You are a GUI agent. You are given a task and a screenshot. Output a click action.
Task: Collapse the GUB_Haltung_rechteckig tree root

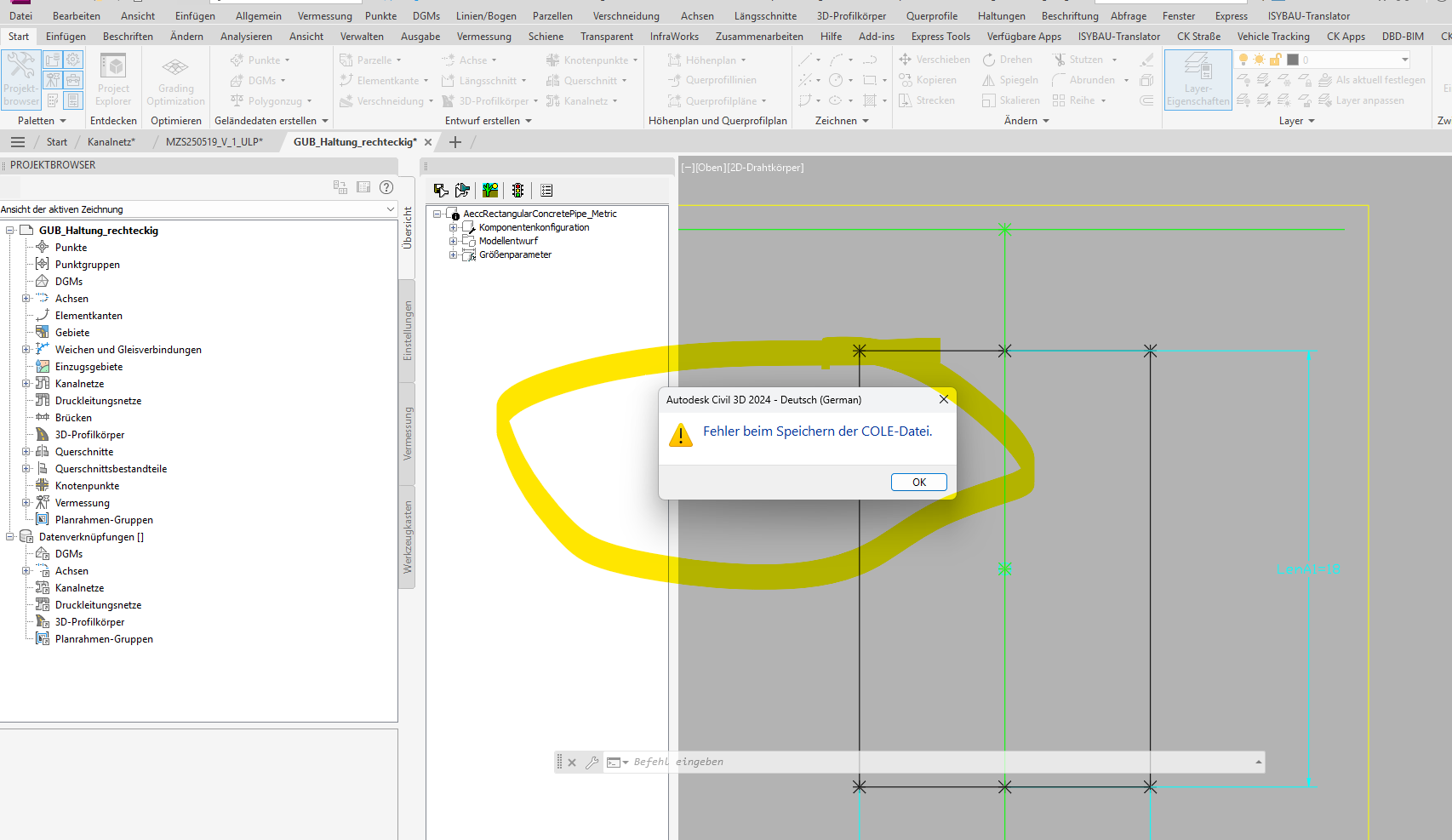[10, 231]
